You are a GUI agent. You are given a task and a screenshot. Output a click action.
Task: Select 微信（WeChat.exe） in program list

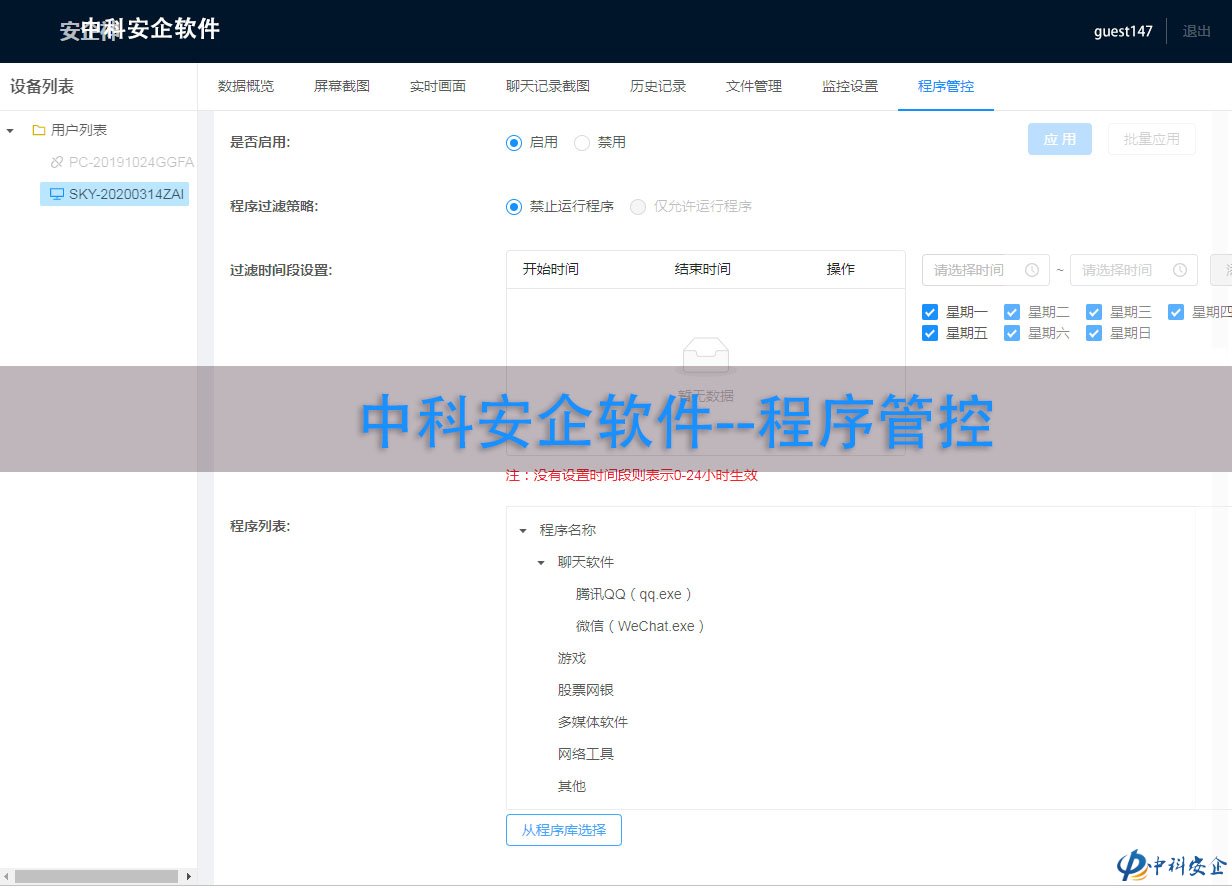click(641, 627)
